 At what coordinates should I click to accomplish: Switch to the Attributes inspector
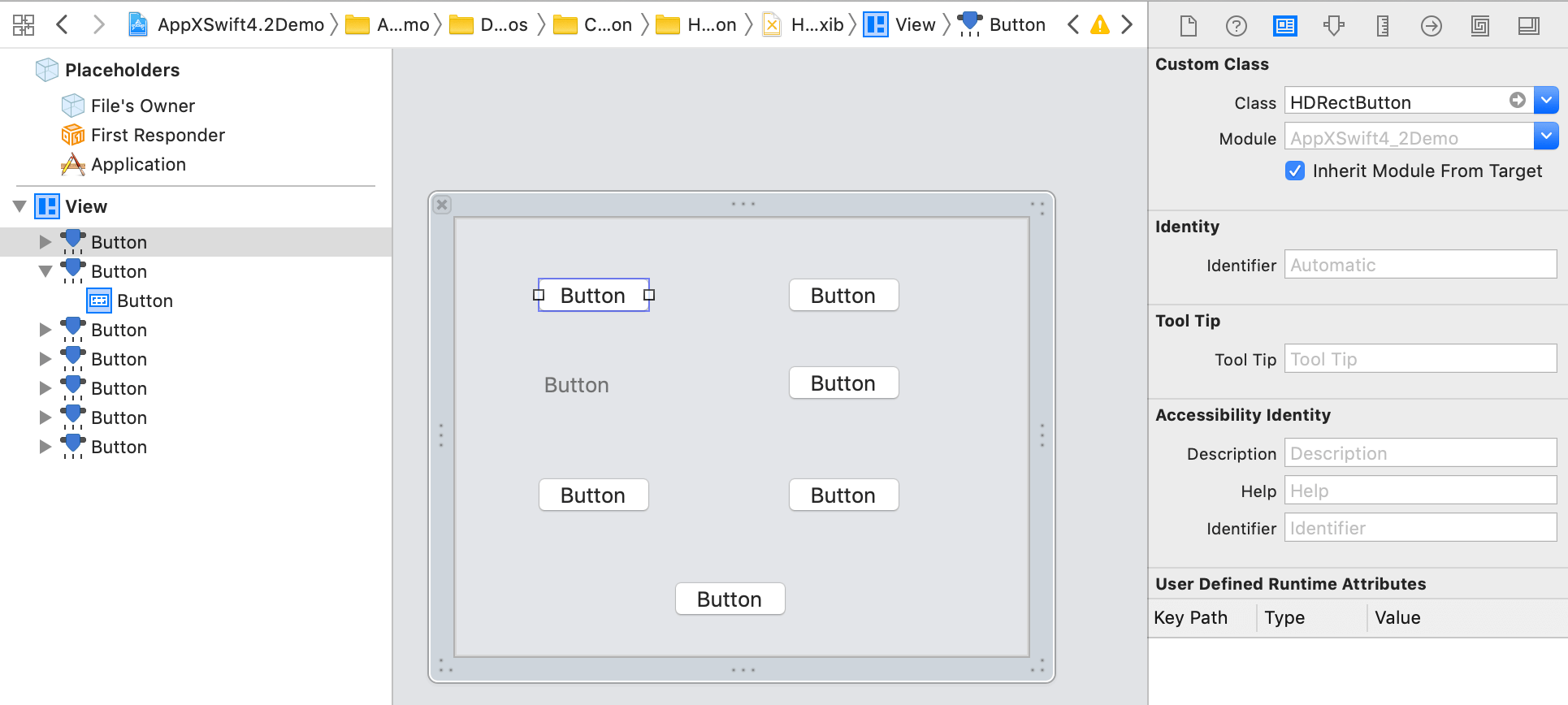(1333, 26)
